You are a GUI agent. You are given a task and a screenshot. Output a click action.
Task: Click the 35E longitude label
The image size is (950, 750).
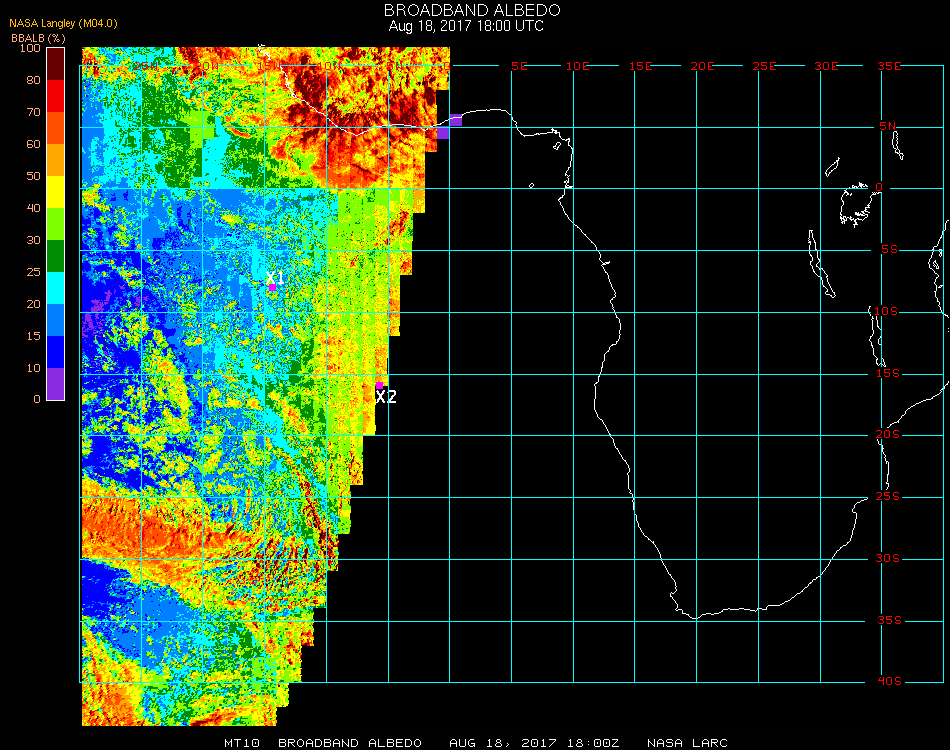890,66
